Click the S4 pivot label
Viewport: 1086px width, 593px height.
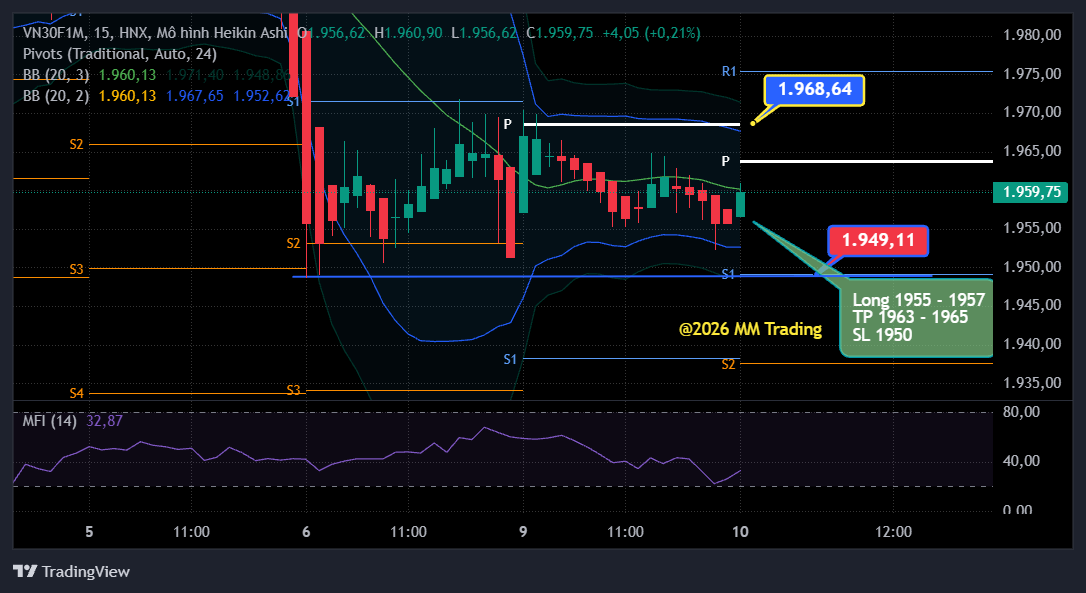coord(76,393)
